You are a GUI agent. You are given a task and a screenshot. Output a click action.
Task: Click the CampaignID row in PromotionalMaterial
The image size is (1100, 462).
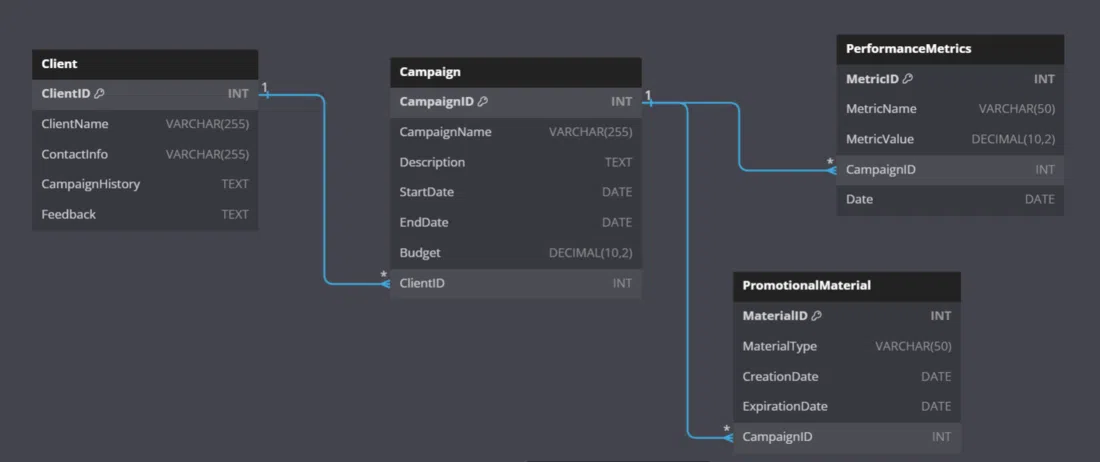(846, 437)
